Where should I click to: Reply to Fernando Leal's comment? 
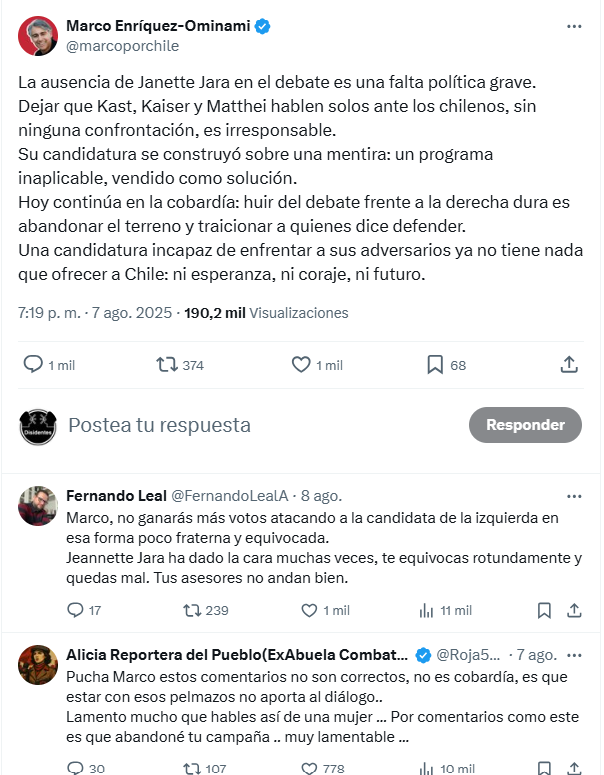click(75, 610)
